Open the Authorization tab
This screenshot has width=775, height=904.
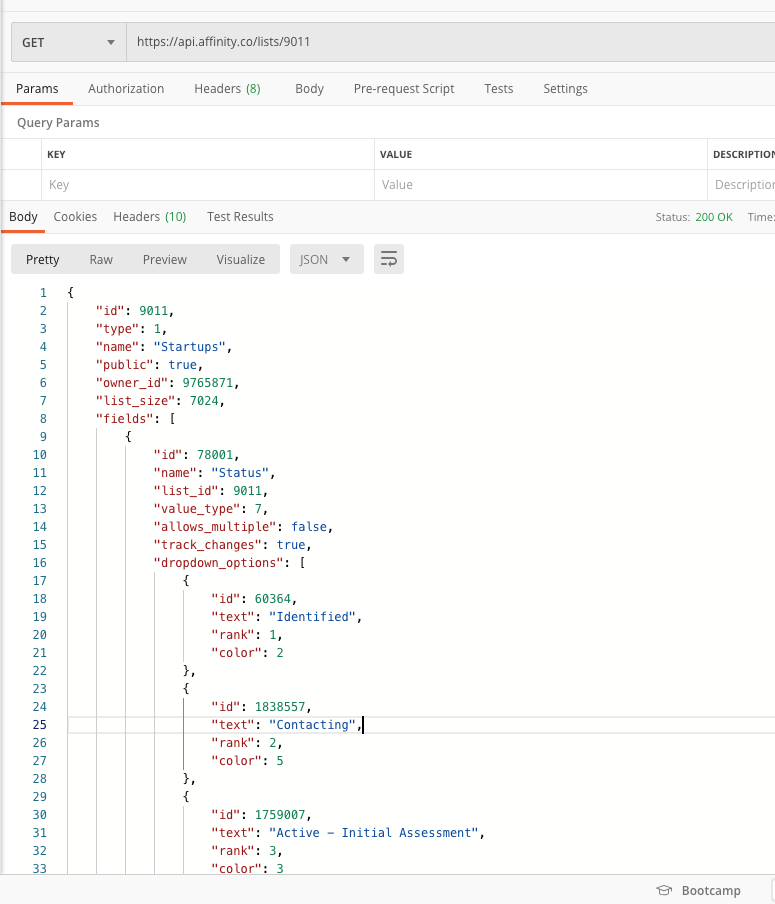[126, 89]
